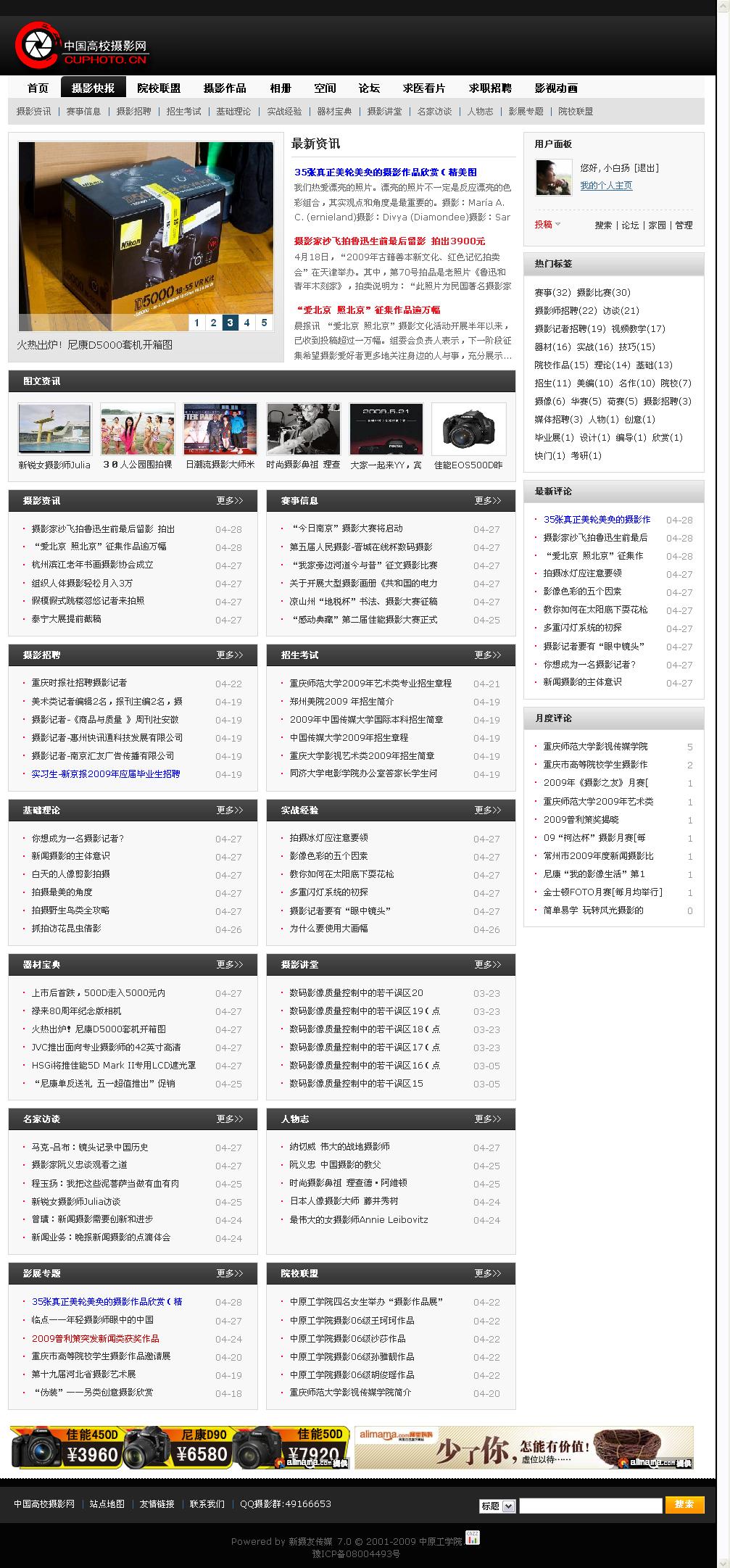Expand 更多 in the 基础理论 section
This screenshot has width=730, height=1568.
(x=230, y=810)
